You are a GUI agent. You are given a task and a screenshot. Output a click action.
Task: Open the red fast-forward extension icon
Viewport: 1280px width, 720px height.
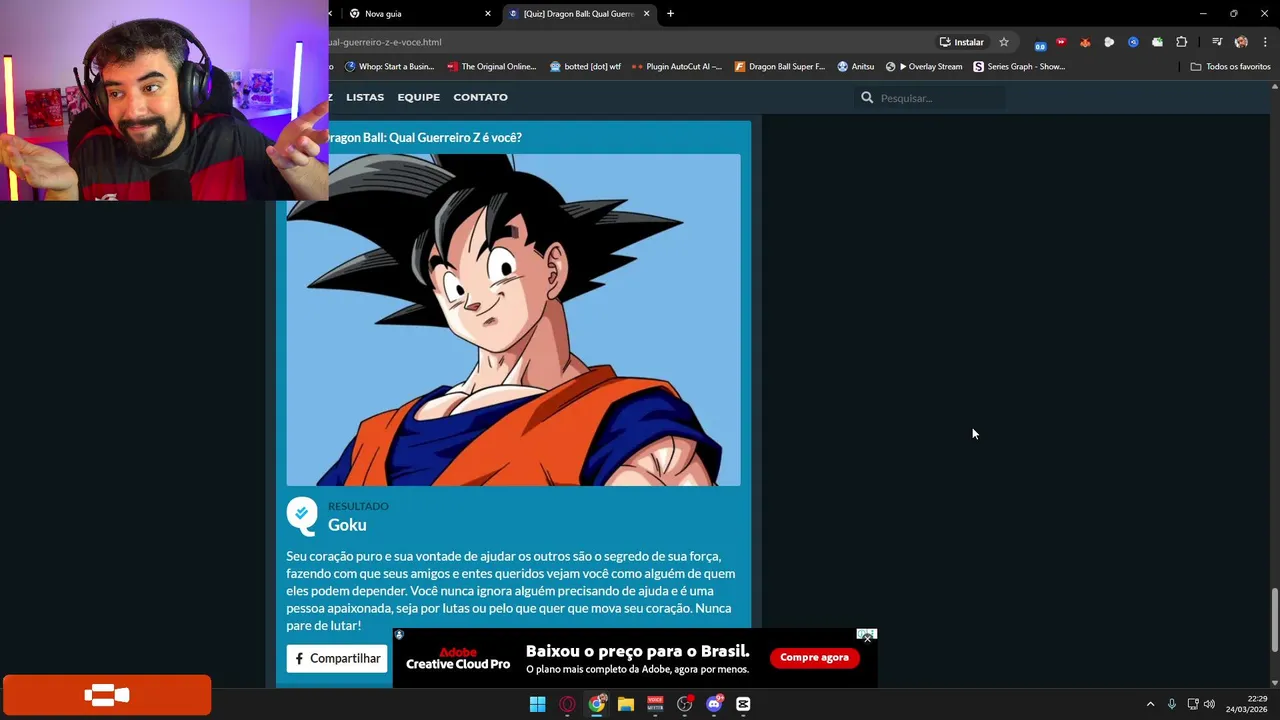1061,42
